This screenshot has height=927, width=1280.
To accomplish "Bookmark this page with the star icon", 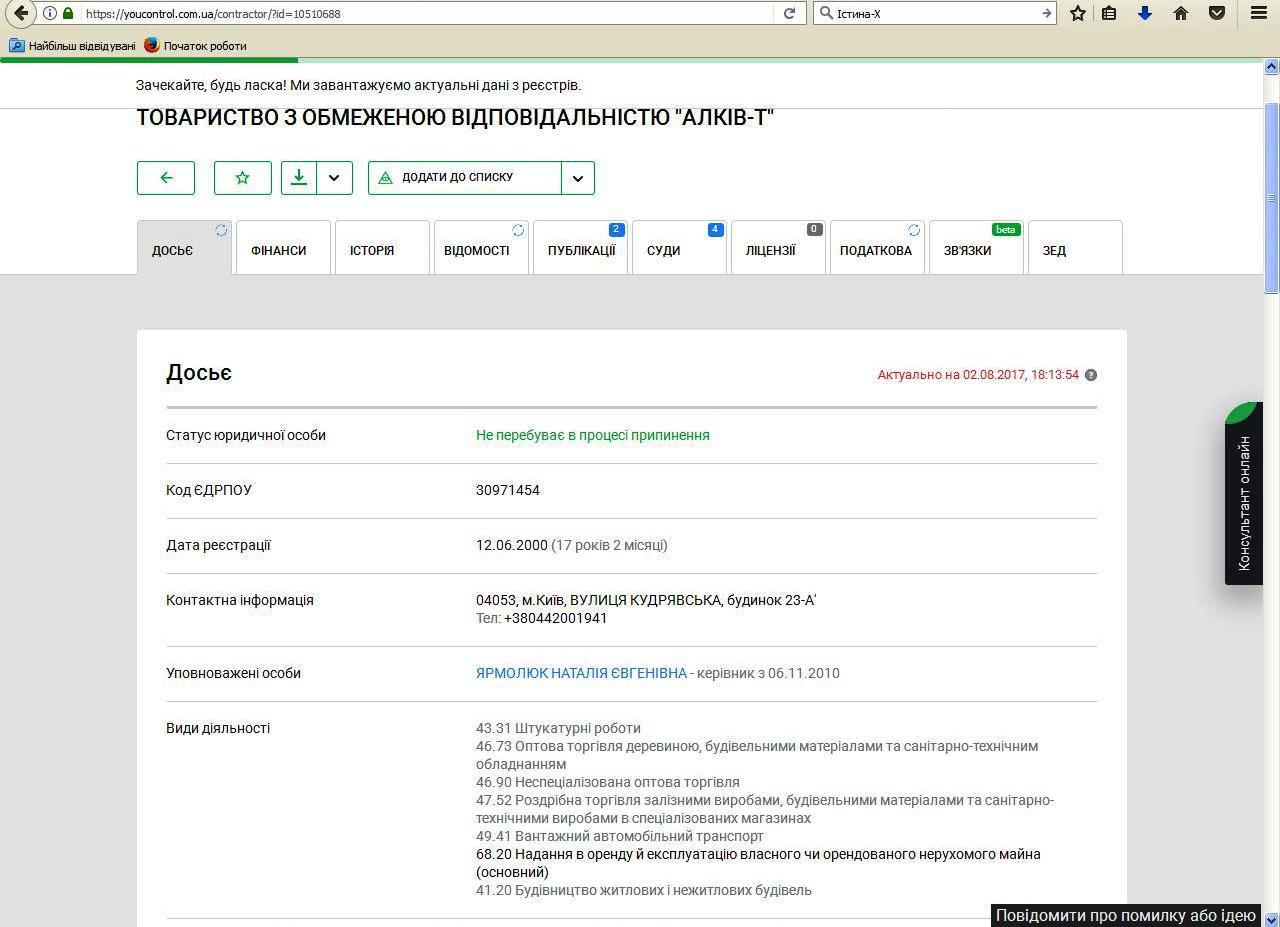I will coord(1077,14).
